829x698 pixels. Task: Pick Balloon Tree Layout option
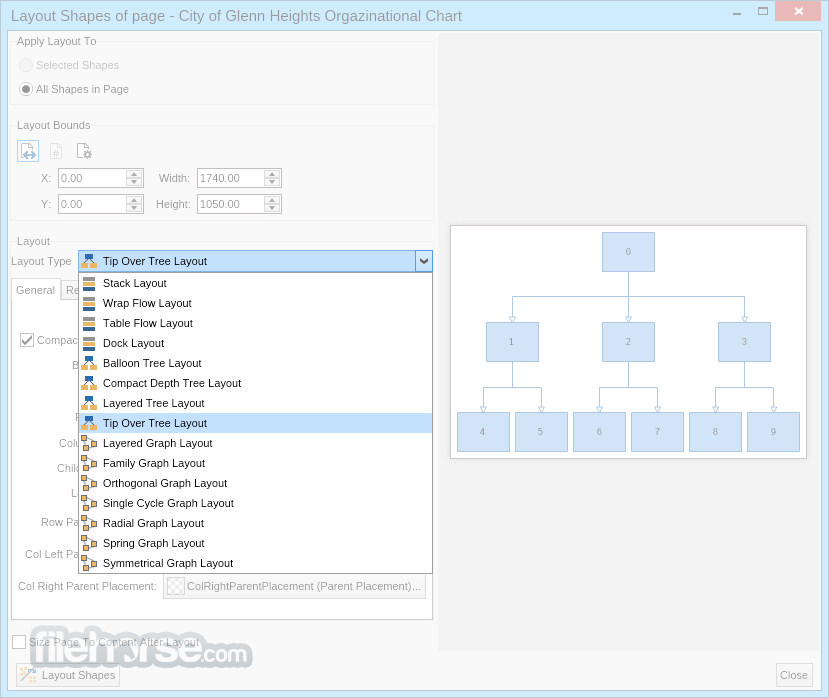255,363
